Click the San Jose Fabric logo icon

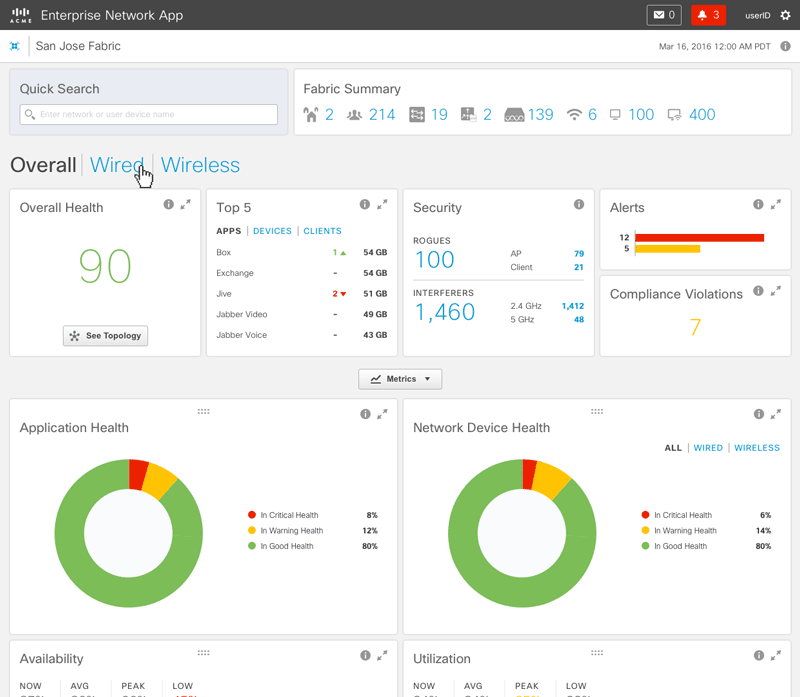tap(15, 46)
